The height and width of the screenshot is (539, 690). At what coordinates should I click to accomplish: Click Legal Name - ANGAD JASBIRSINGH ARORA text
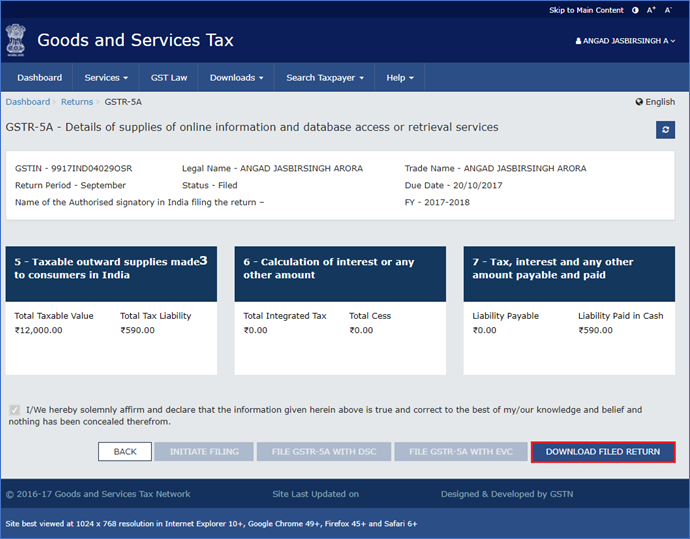272,169
